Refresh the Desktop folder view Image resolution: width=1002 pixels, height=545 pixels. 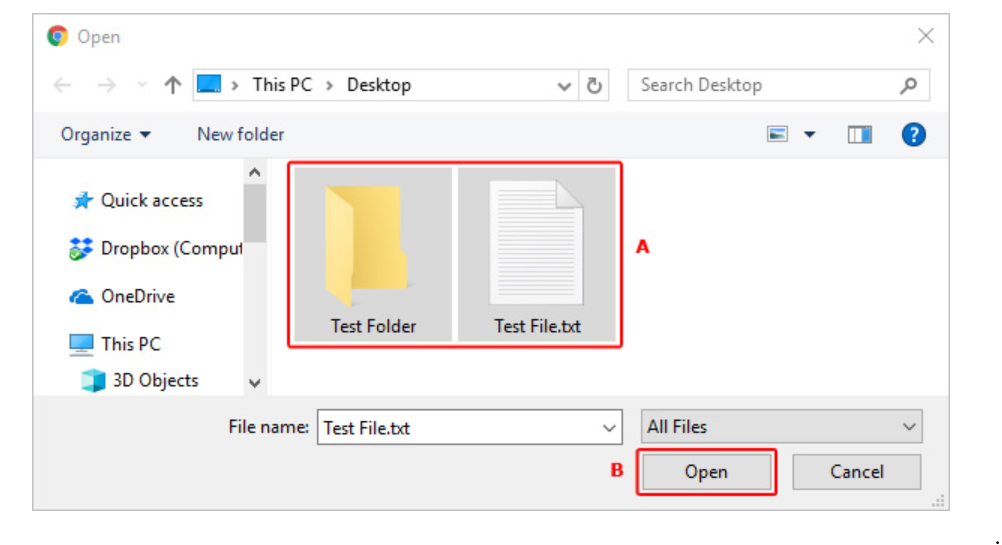(594, 86)
